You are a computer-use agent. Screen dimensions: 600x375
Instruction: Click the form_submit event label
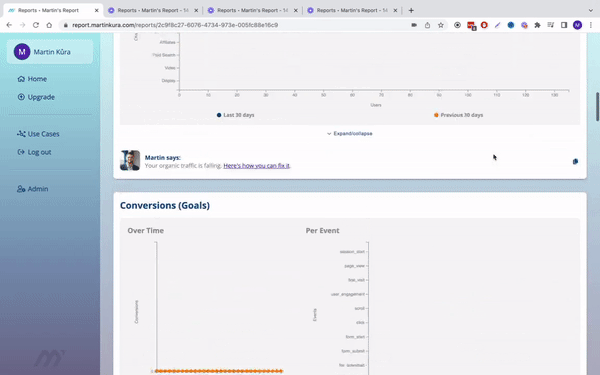coord(353,351)
